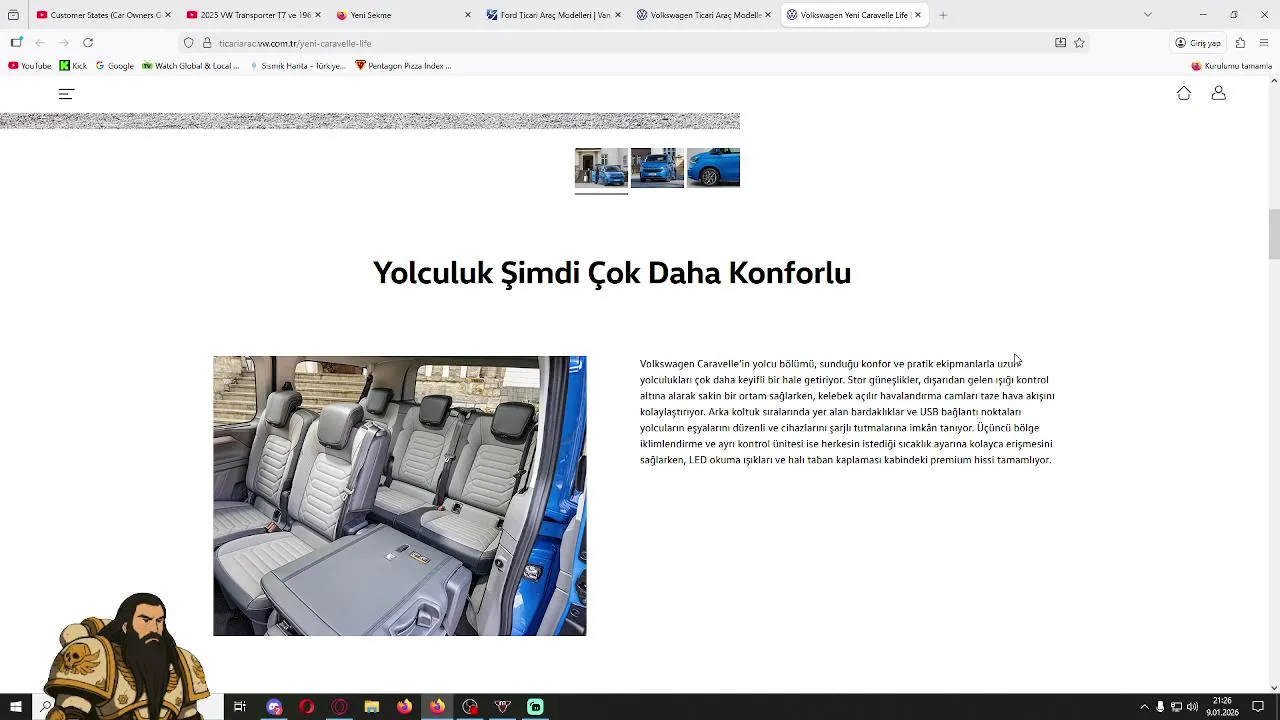Screen dimensions: 1280x720
Task: Open the red Opera icon on the taskbar
Action: (306, 707)
